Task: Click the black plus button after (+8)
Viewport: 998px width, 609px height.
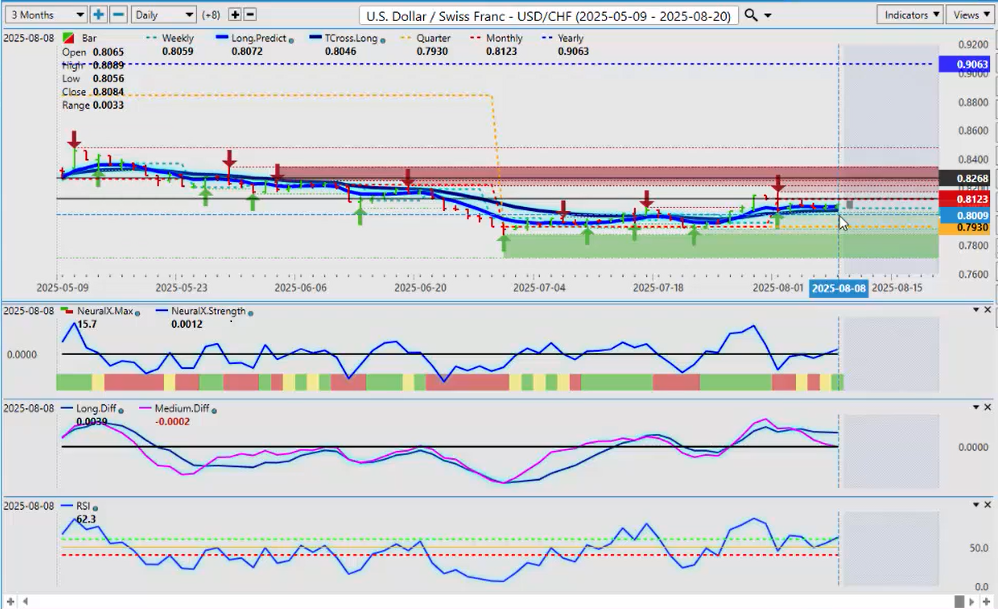Action: pos(235,15)
